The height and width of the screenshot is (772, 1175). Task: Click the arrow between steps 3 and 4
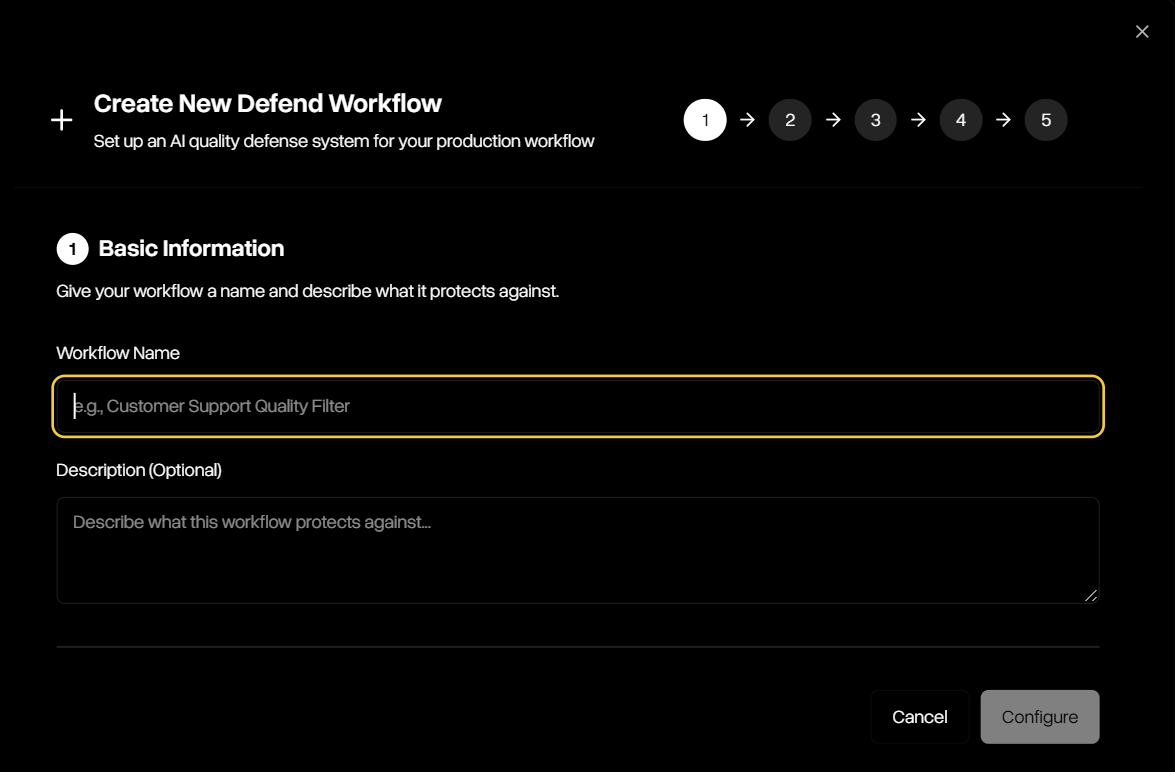click(918, 119)
